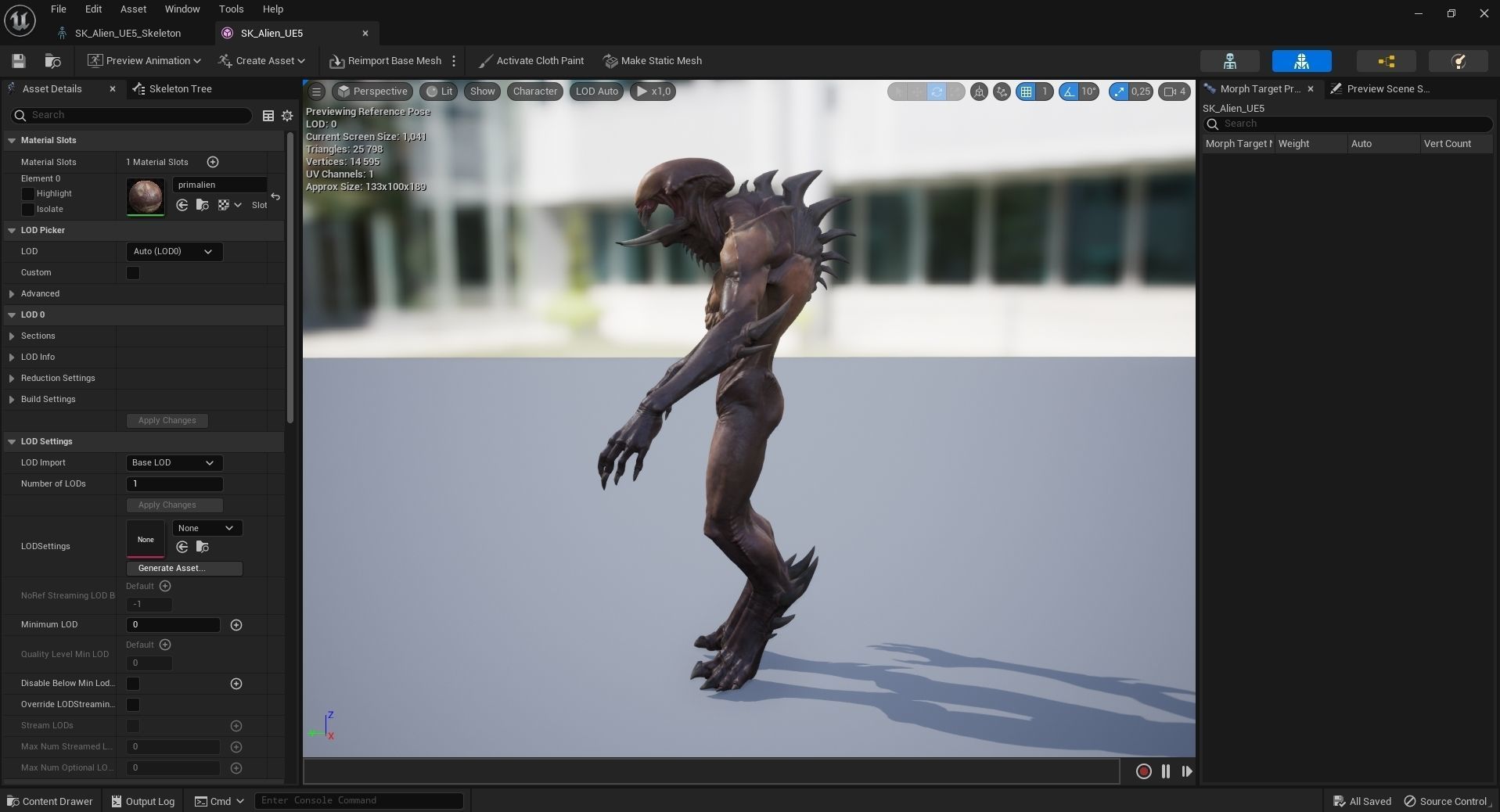Browse to LODSettings asset in Content Browser
This screenshot has width=1500, height=812.
pos(203,547)
